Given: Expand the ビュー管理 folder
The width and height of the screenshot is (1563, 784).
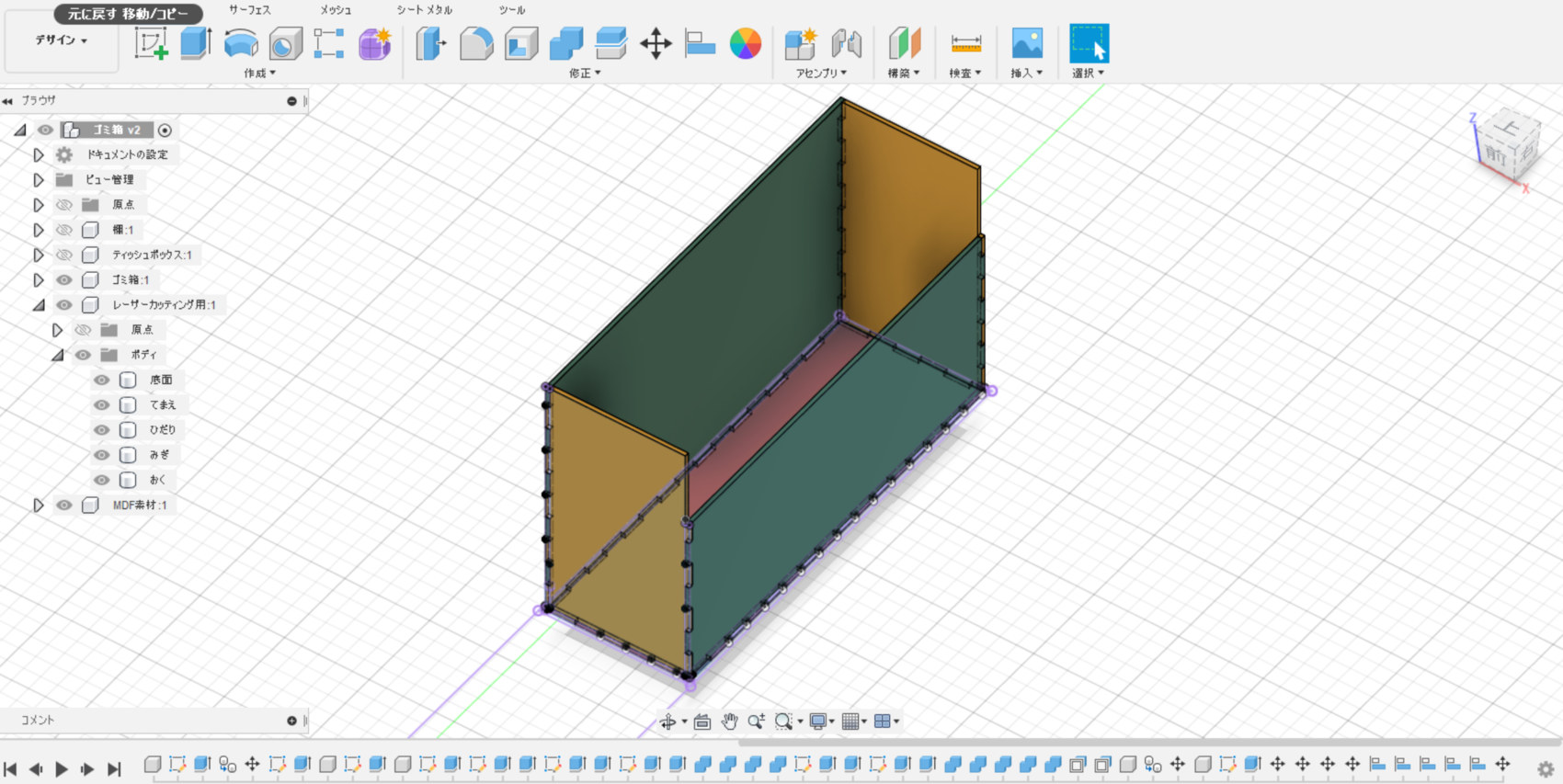Looking at the screenshot, I should [x=39, y=179].
